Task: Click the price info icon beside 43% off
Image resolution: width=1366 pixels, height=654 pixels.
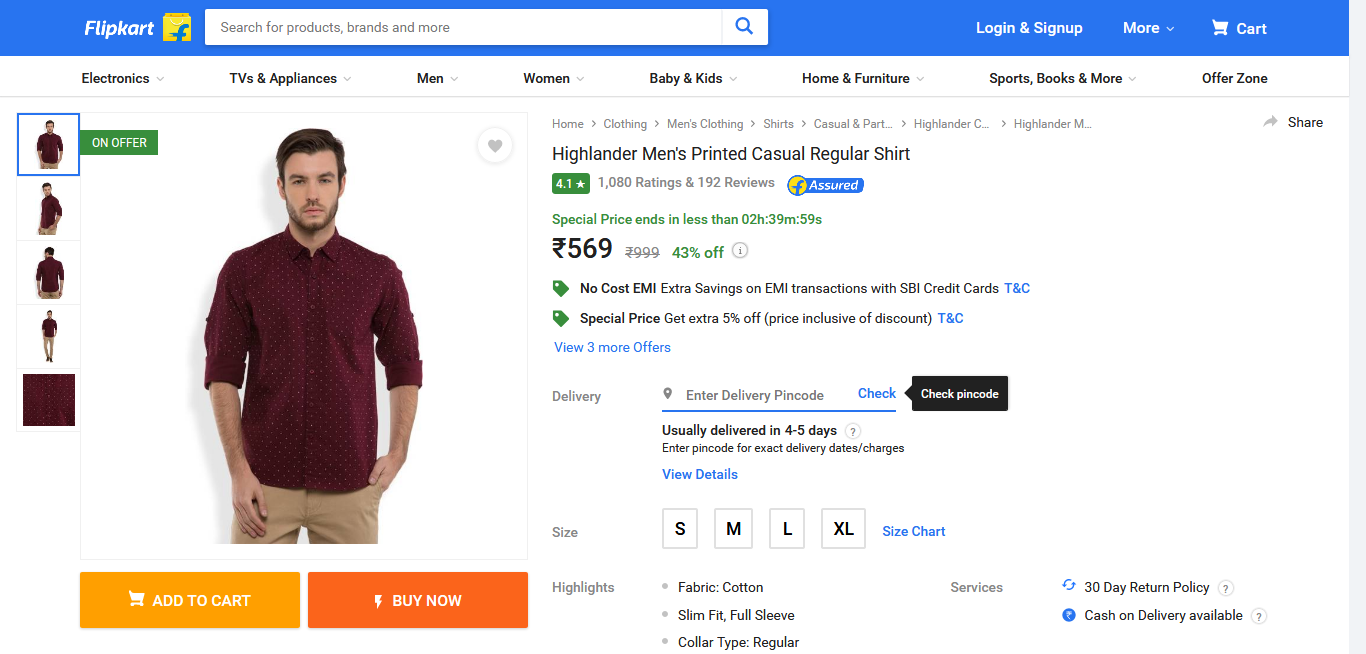Action: (x=740, y=251)
